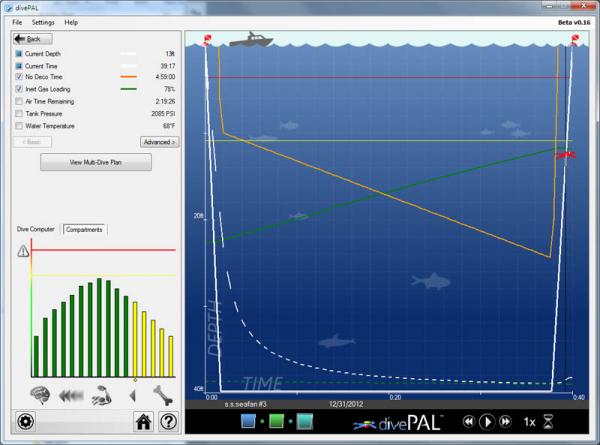This screenshot has height=445, width=600.
Task: Click the fast tissue arrows icon
Action: tap(71, 396)
